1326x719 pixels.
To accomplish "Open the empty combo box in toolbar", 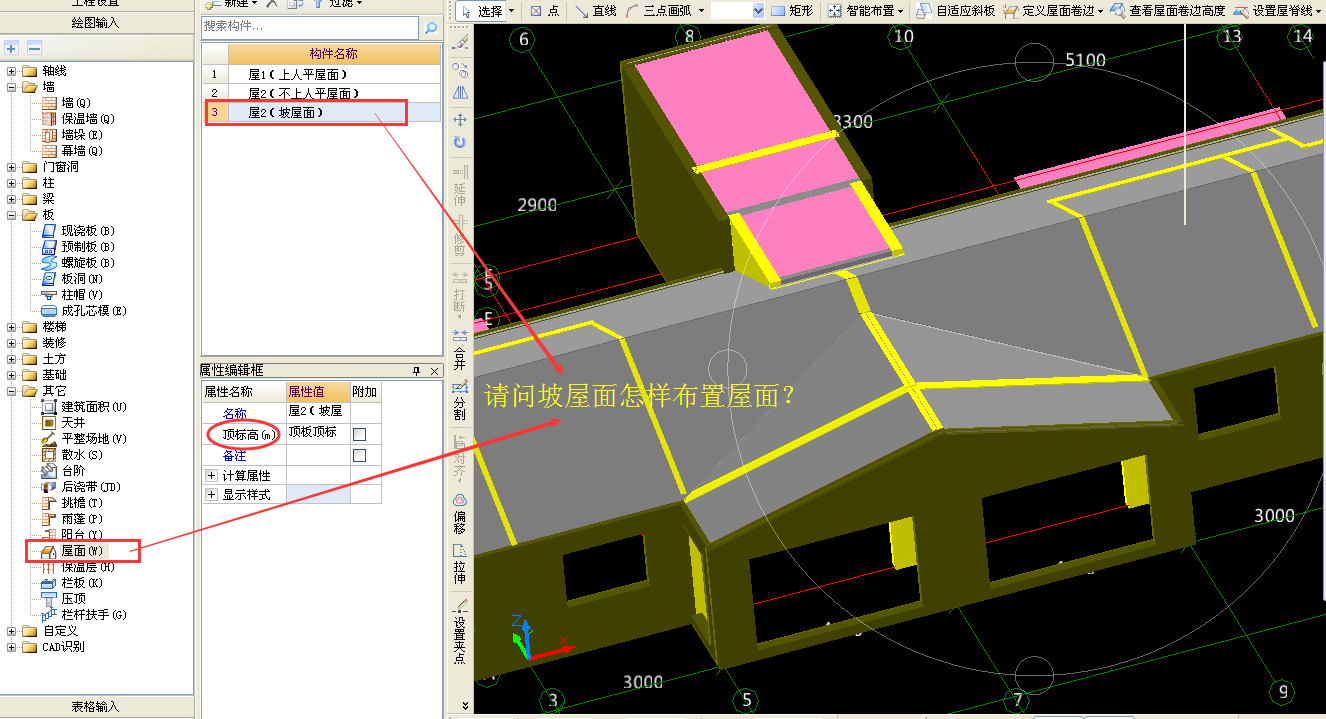I will pyautogui.click(x=738, y=11).
